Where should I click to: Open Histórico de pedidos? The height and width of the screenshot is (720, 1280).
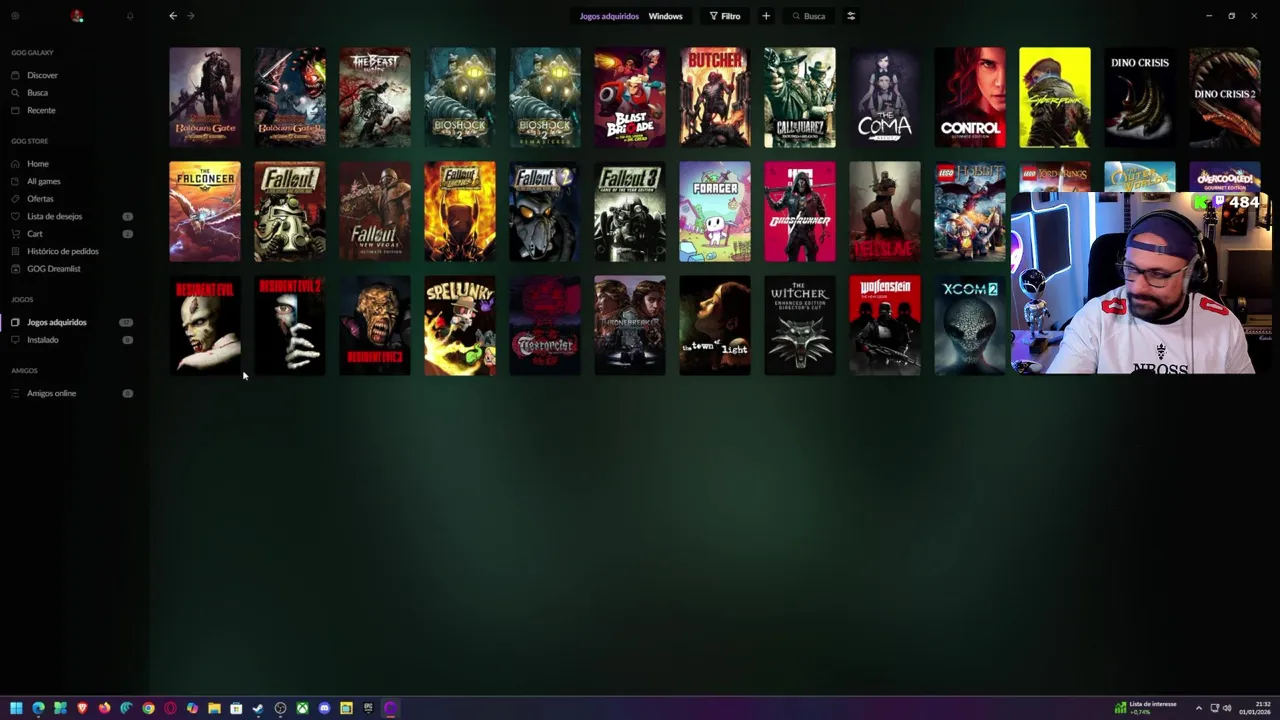point(62,251)
